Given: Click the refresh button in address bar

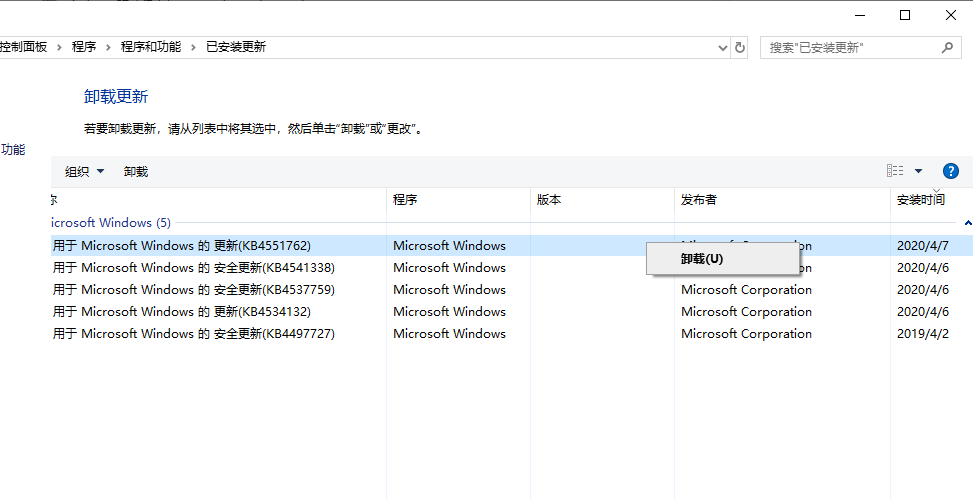Looking at the screenshot, I should click(x=740, y=47).
